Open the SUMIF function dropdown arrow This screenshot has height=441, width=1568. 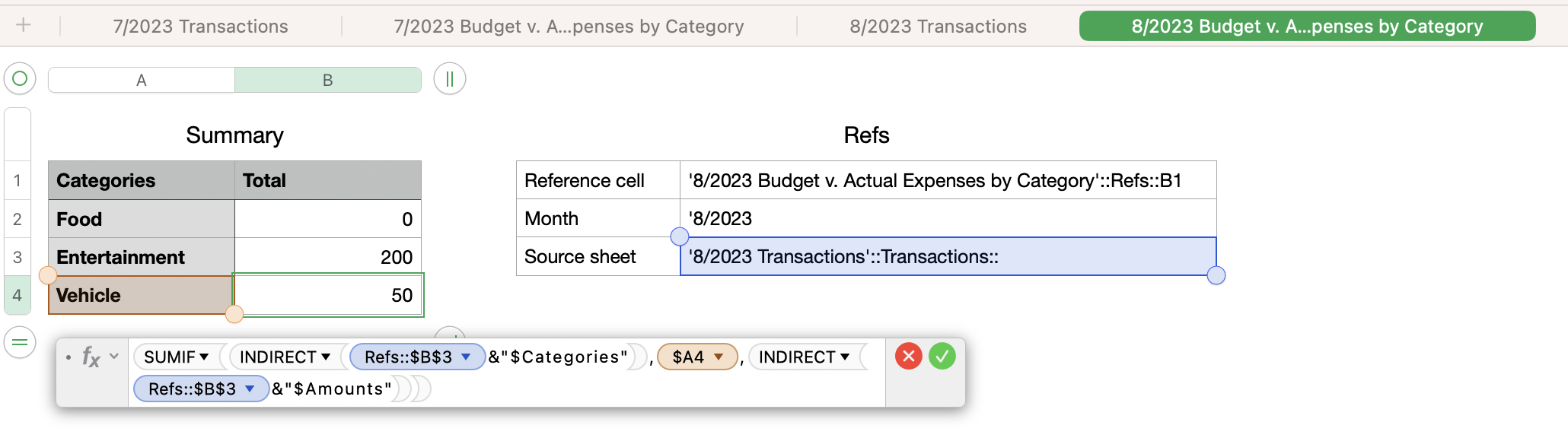click(204, 357)
